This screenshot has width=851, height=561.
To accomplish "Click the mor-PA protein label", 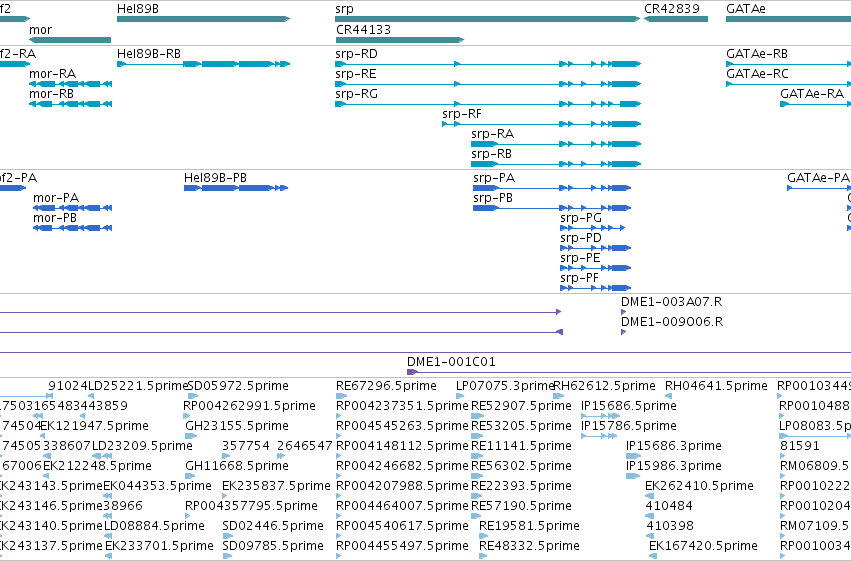I will (56, 198).
